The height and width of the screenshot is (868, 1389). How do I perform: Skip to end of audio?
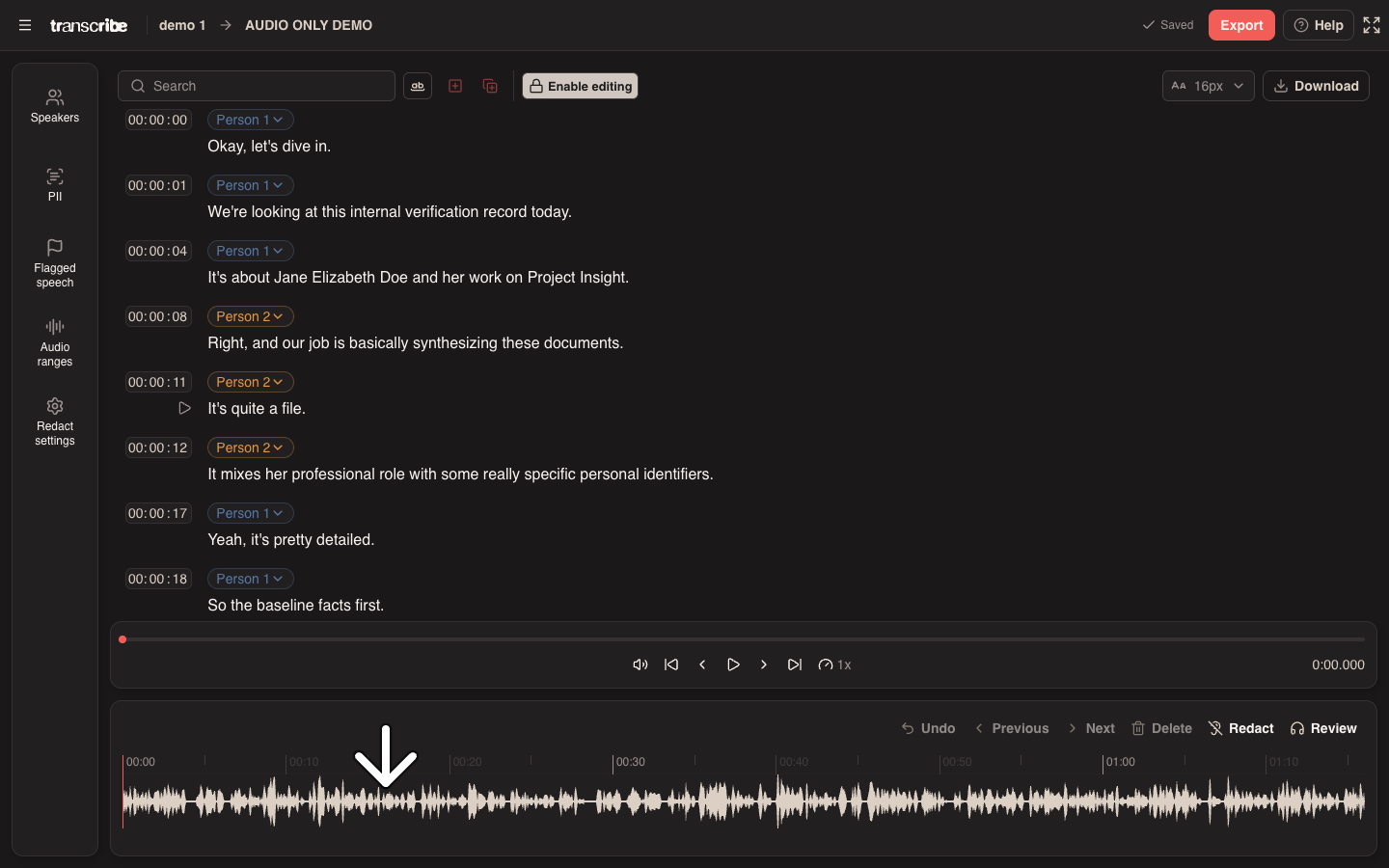point(795,665)
